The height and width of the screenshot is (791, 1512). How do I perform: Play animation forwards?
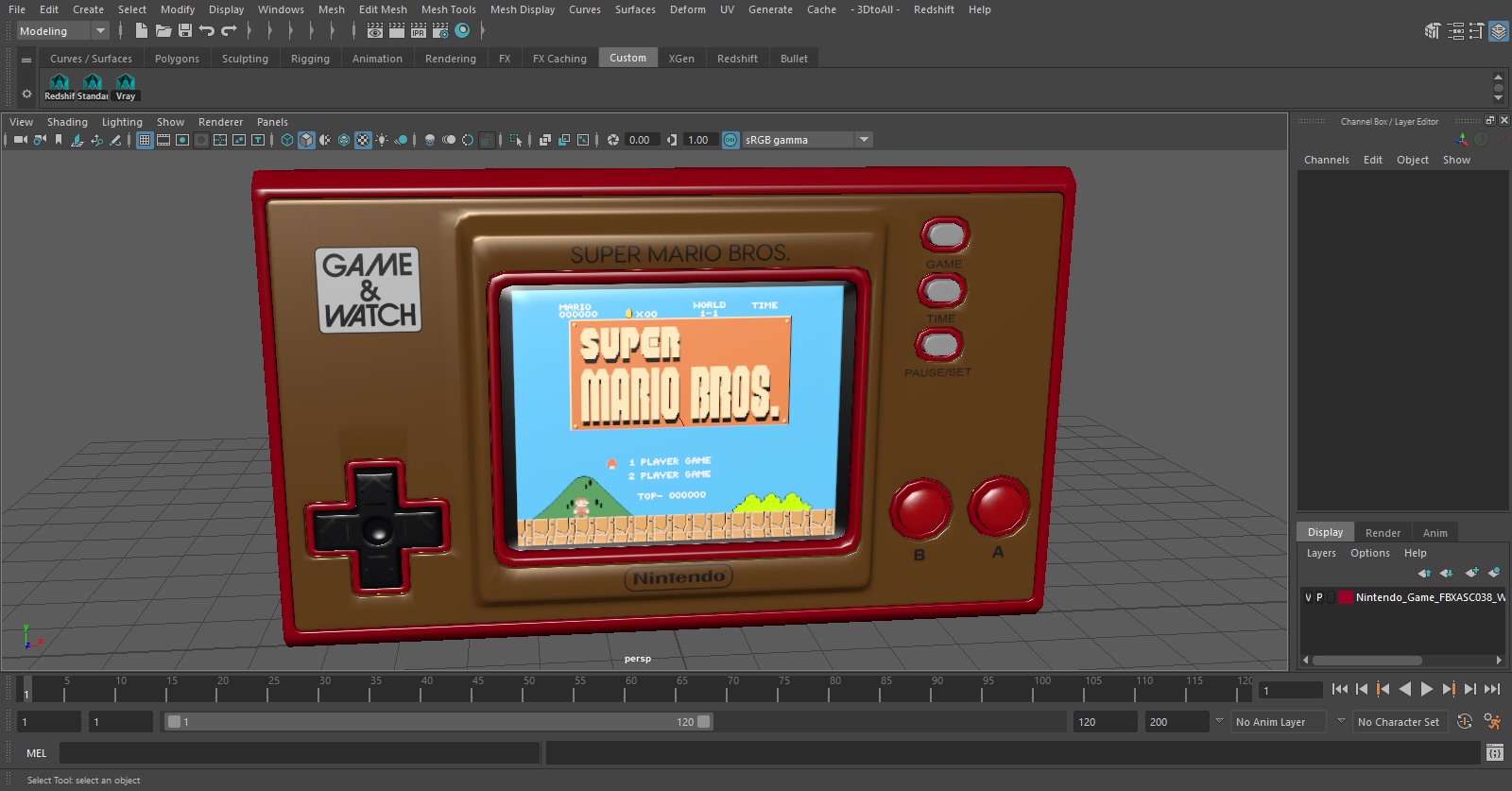click(x=1427, y=689)
